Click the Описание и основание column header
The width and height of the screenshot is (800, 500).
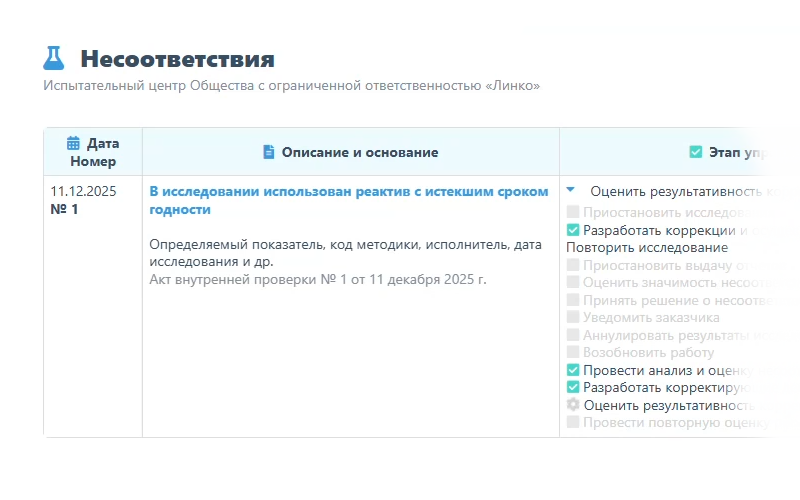(351, 152)
